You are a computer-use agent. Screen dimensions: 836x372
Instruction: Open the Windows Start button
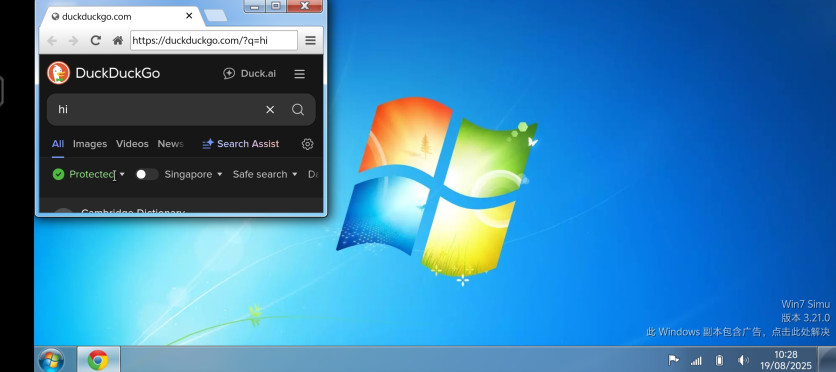pyautogui.click(x=52, y=360)
